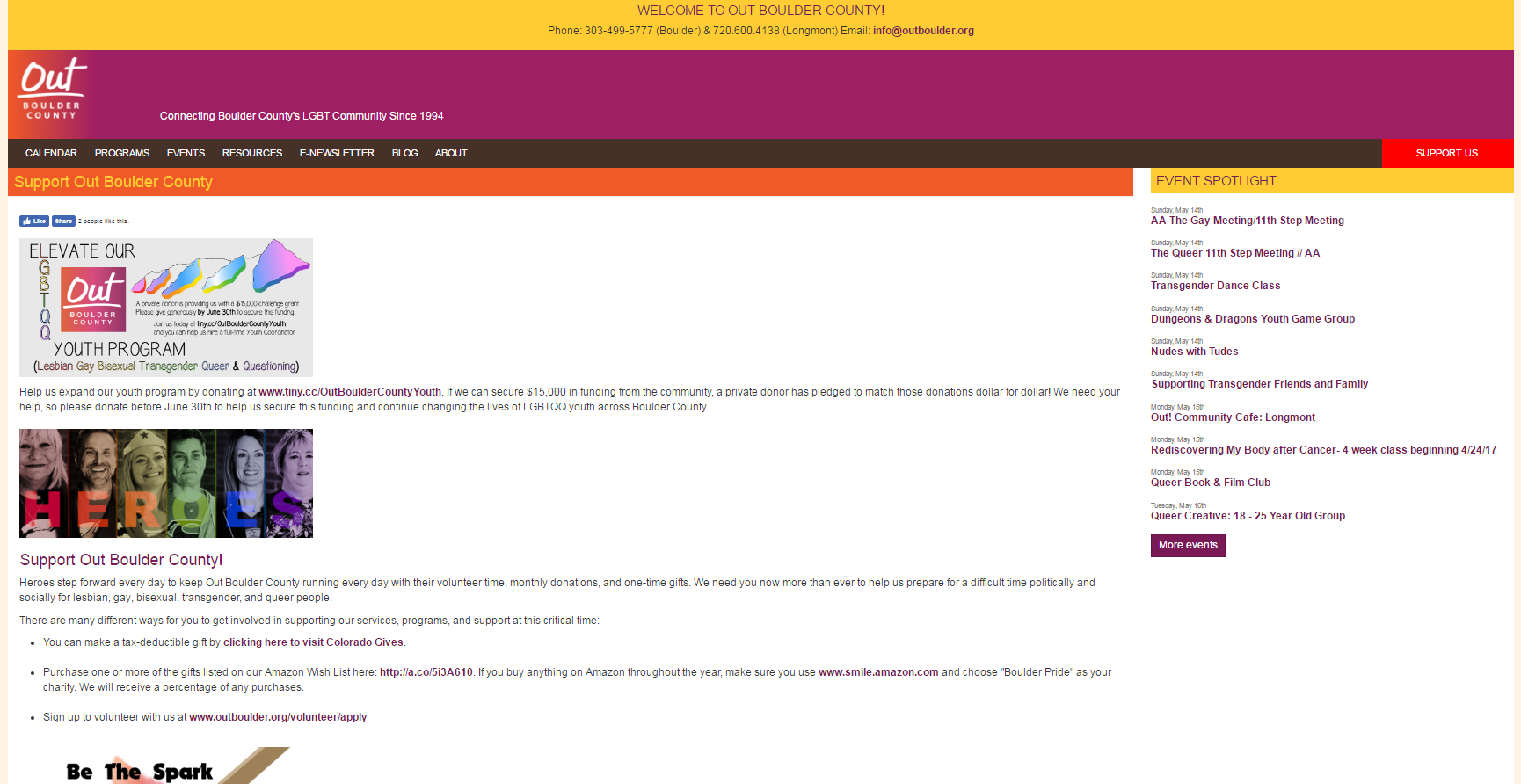The image size is (1521, 784).
Task: Click the Connecting Boulder County's LGBT Community tagline
Action: (302, 116)
